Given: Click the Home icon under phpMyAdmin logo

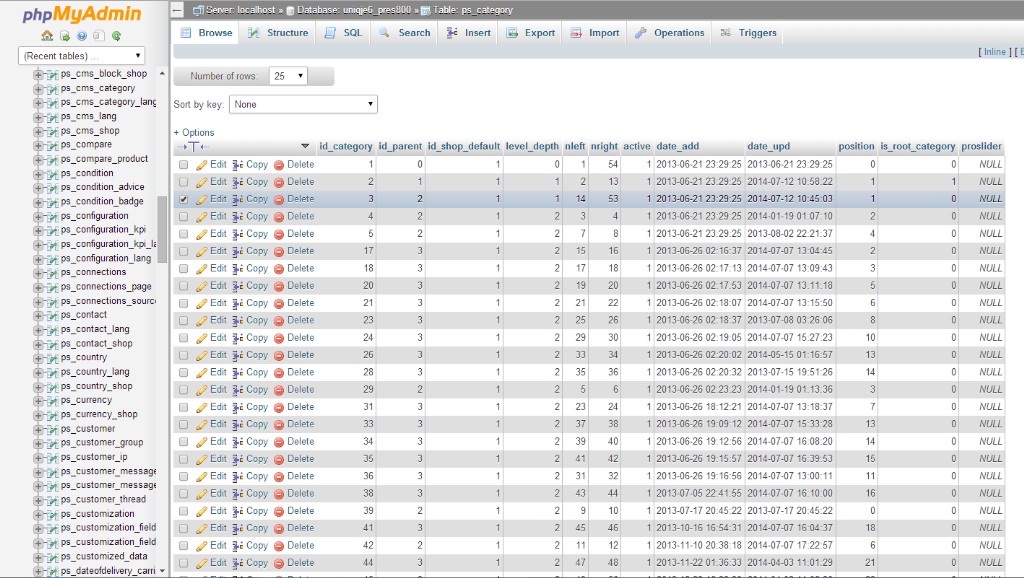Looking at the screenshot, I should tap(48, 36).
